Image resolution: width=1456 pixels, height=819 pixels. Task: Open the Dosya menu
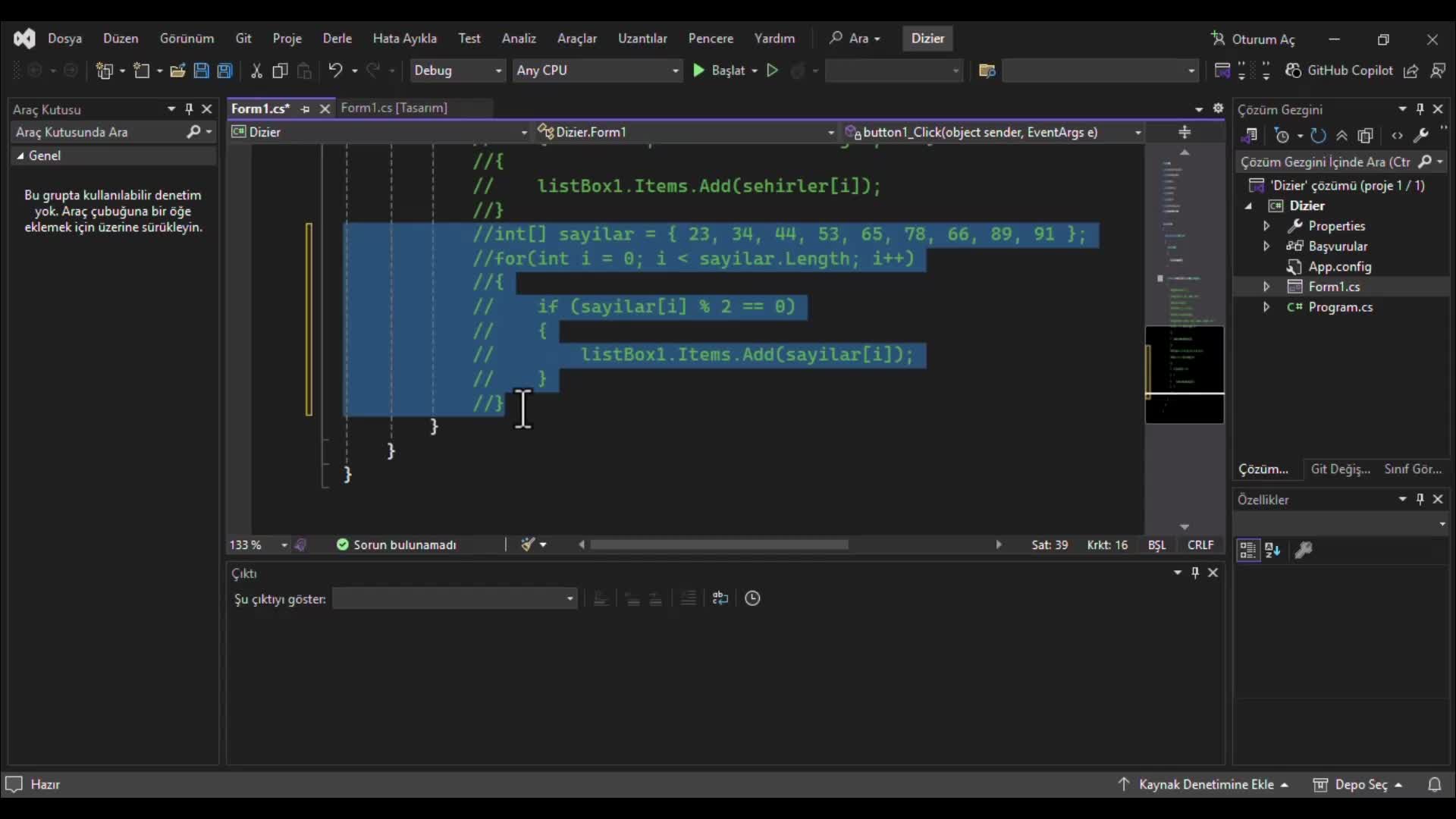[64, 38]
